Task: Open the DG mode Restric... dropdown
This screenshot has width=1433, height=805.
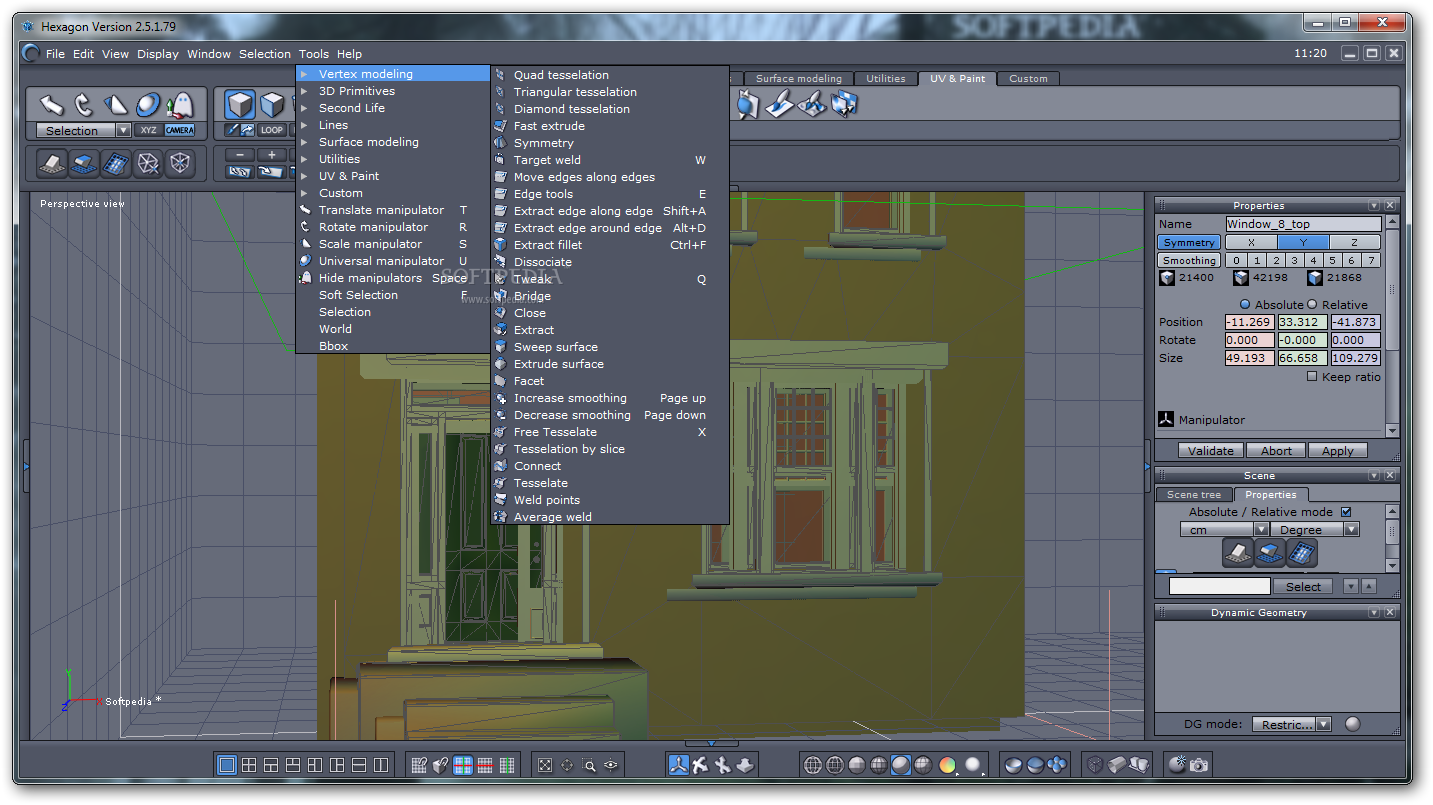Action: click(1324, 724)
